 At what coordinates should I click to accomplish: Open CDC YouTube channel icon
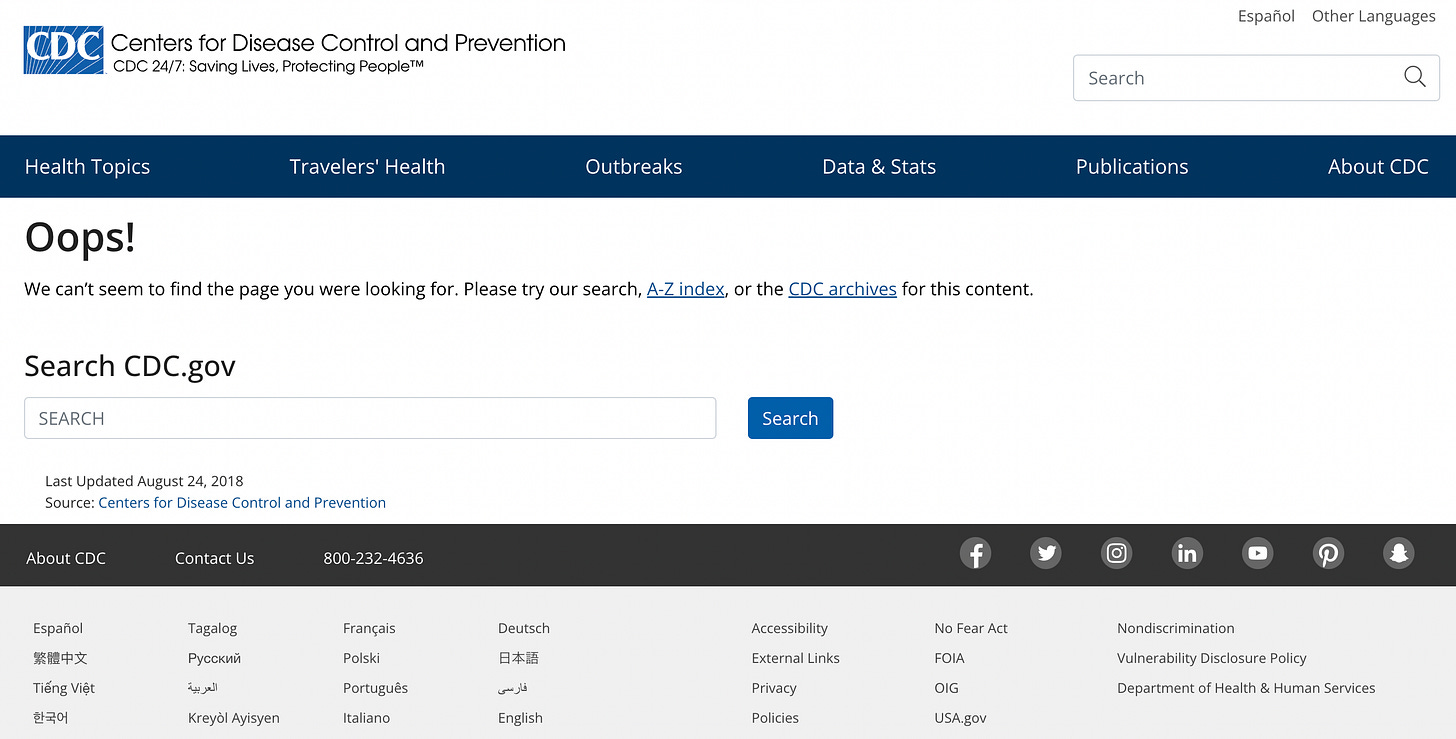coord(1257,553)
